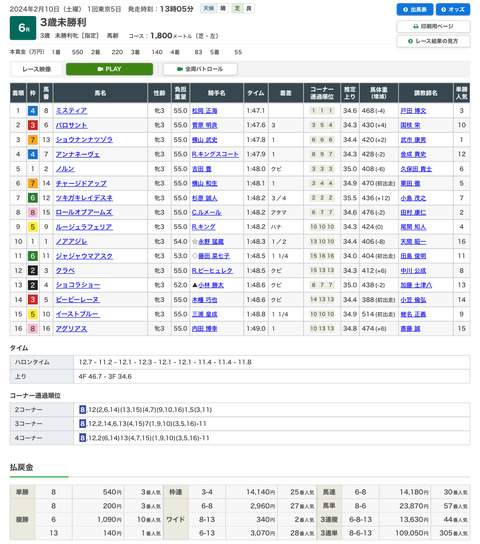Open the レース結果の見方 guide
Image resolution: width=480 pixels, height=544 pixels.
433,41
